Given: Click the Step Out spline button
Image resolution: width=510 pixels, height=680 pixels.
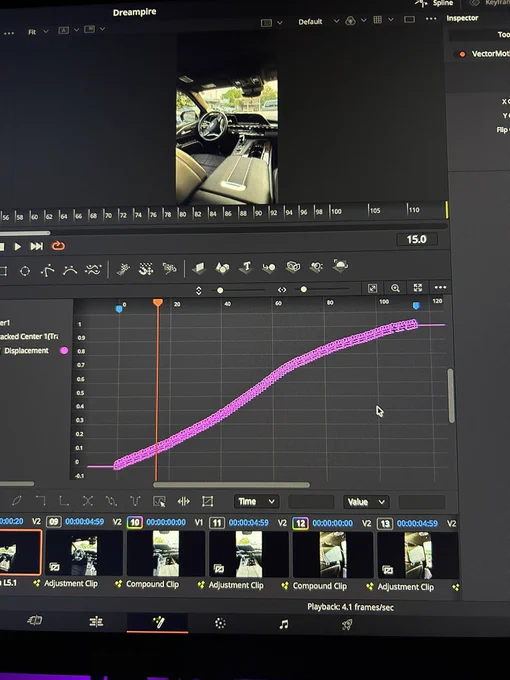Looking at the screenshot, I should (64, 501).
